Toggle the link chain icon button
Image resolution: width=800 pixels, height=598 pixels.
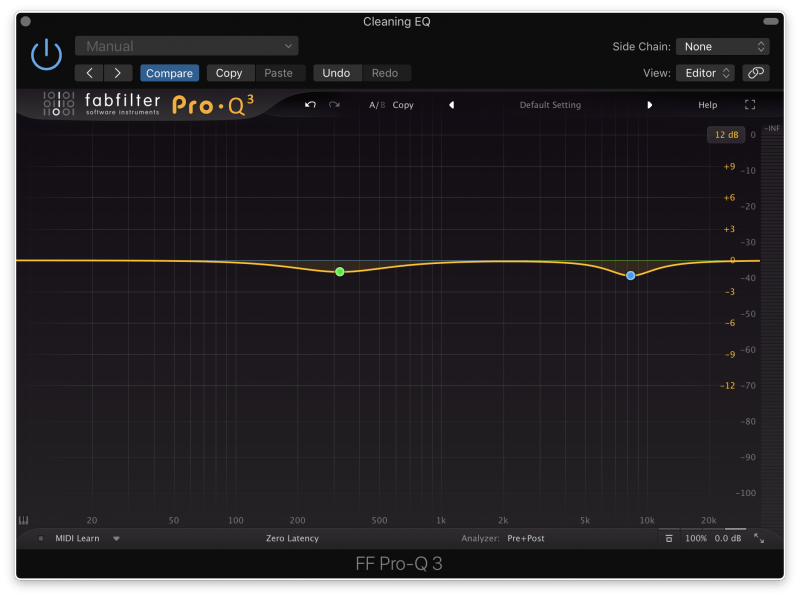click(x=756, y=73)
